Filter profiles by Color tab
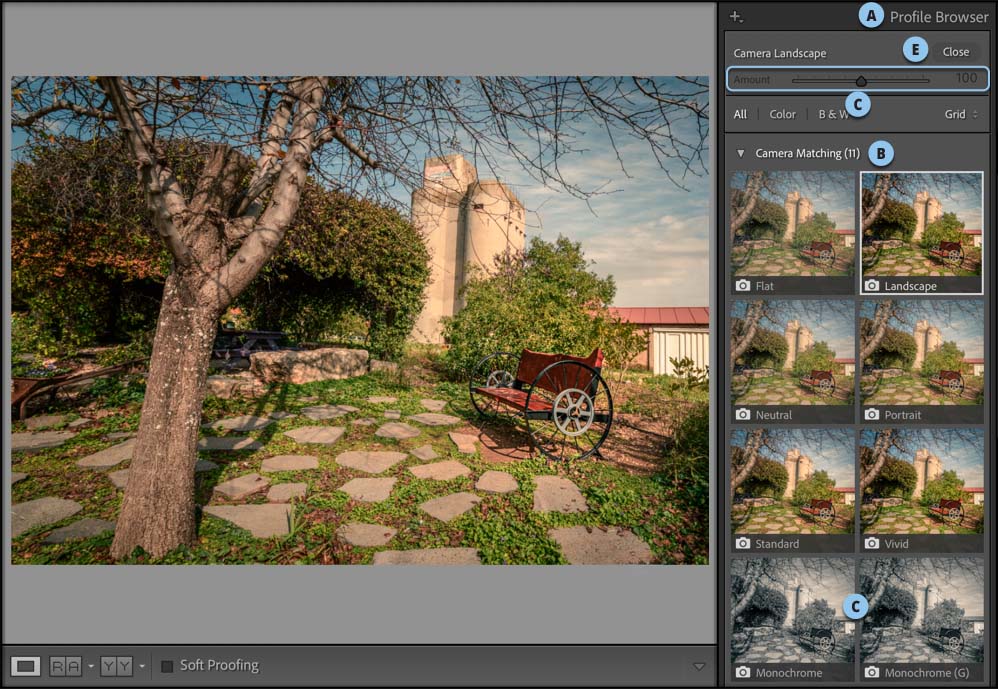The image size is (998, 689). [x=782, y=115]
